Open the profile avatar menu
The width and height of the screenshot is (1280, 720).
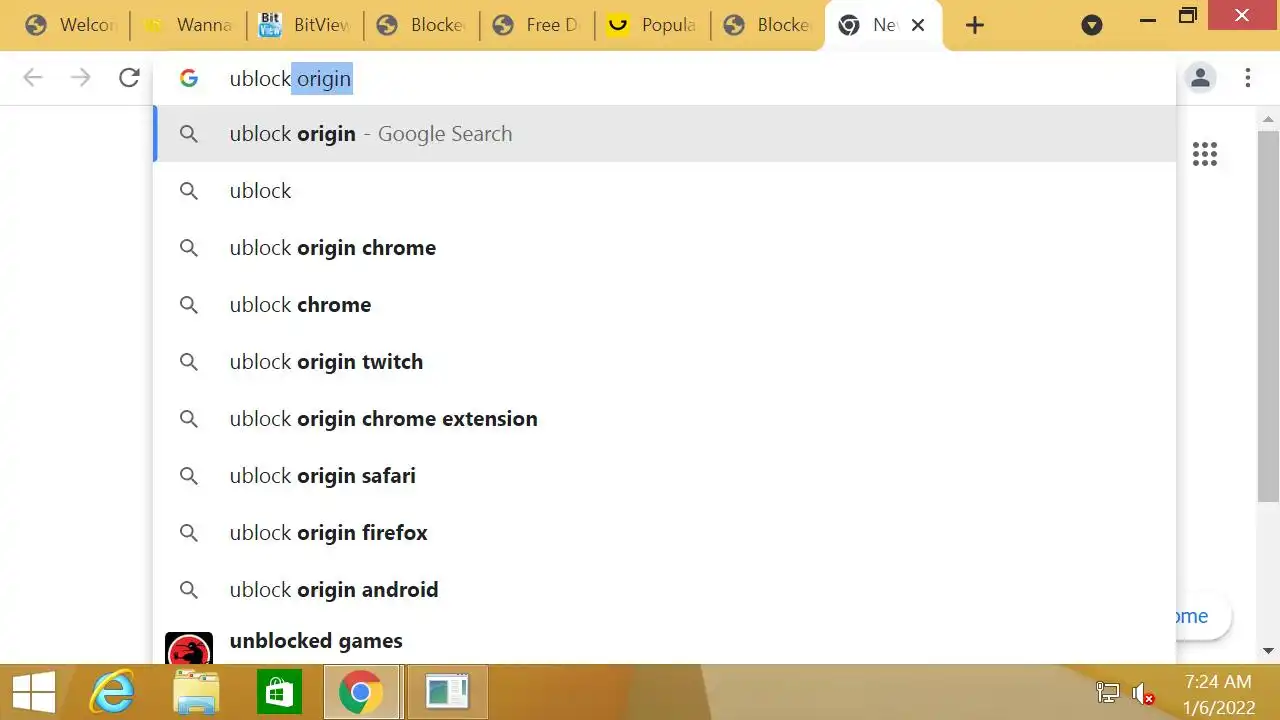(1200, 78)
